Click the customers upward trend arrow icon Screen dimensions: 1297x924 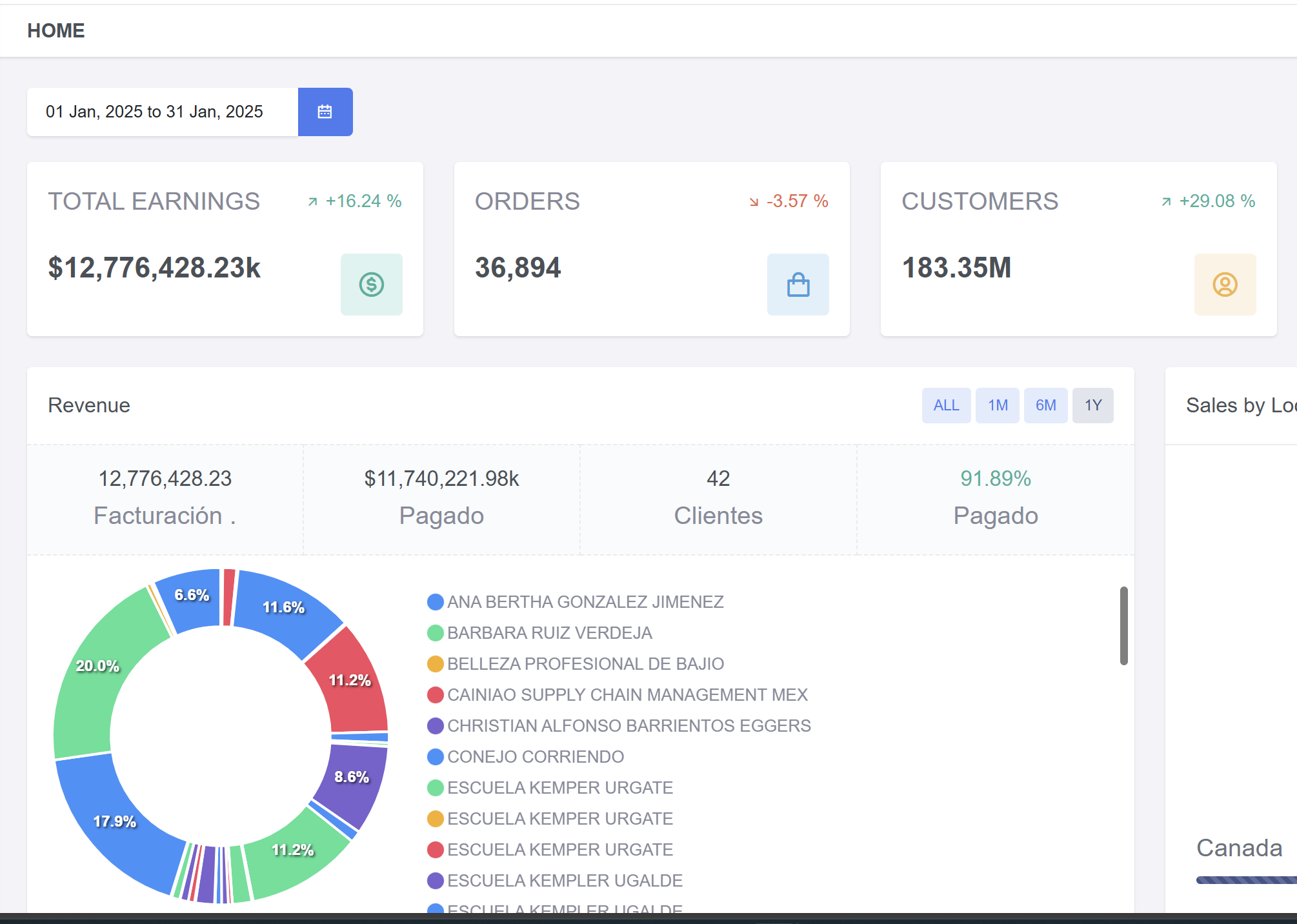[x=1166, y=202]
